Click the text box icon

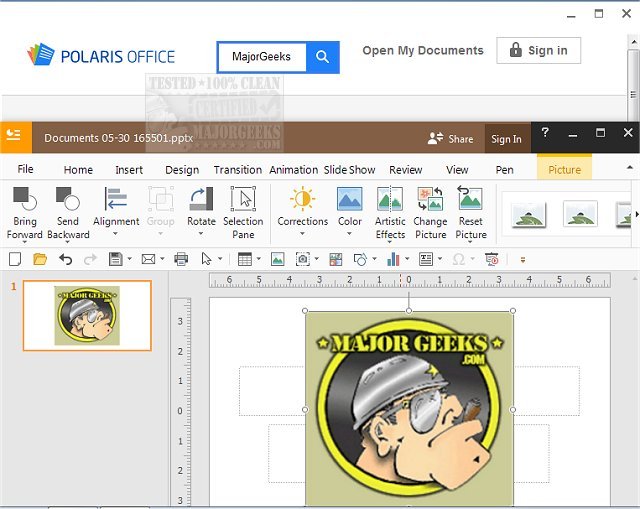pos(426,259)
